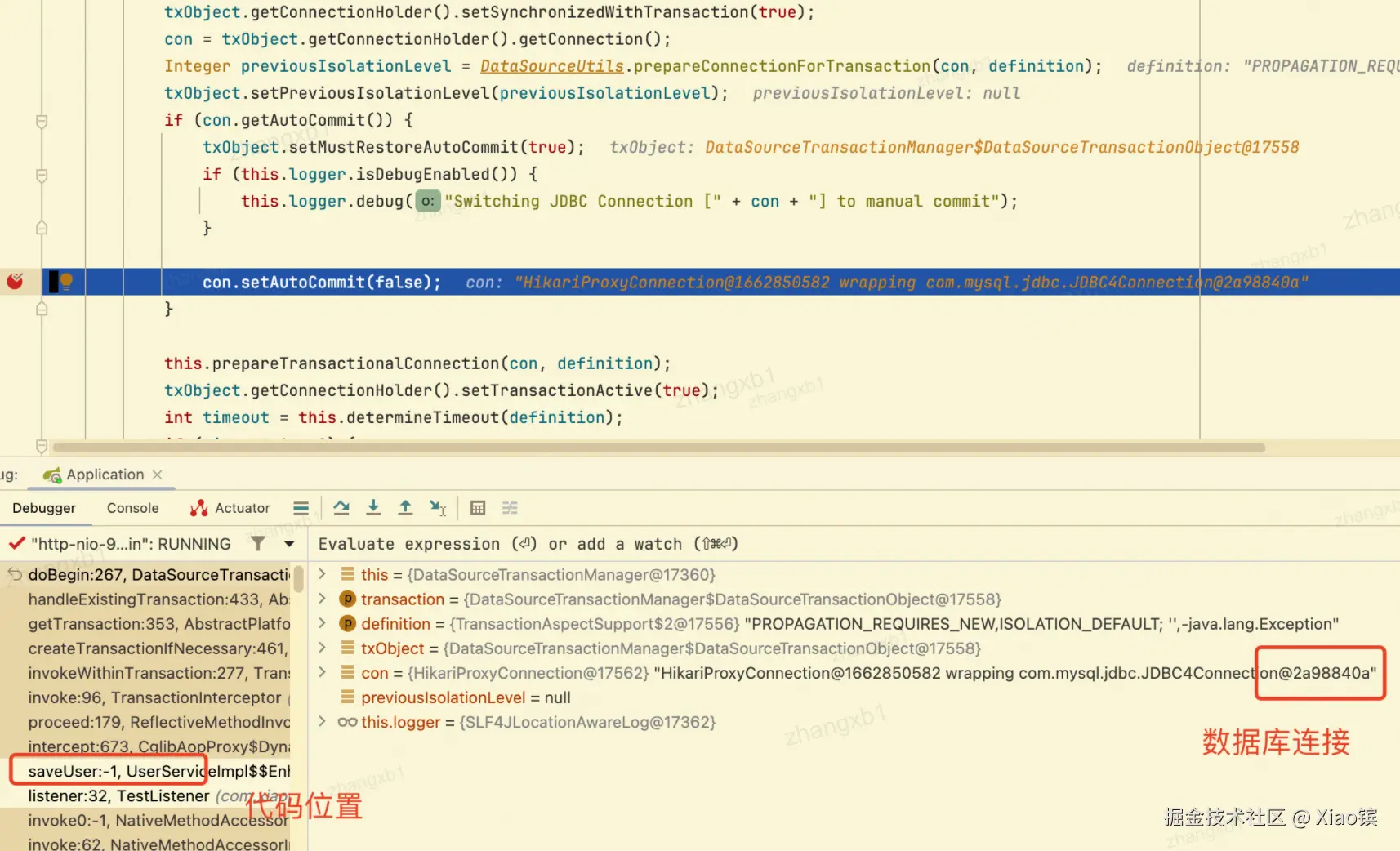1400x851 pixels.
Task: Close the Application debug tab
Action: coord(158,475)
